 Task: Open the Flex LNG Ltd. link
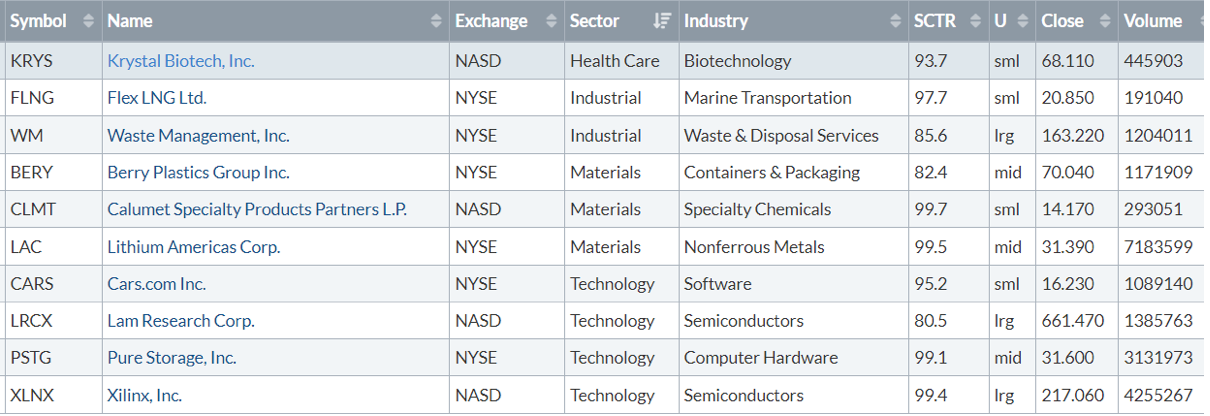[157, 98]
